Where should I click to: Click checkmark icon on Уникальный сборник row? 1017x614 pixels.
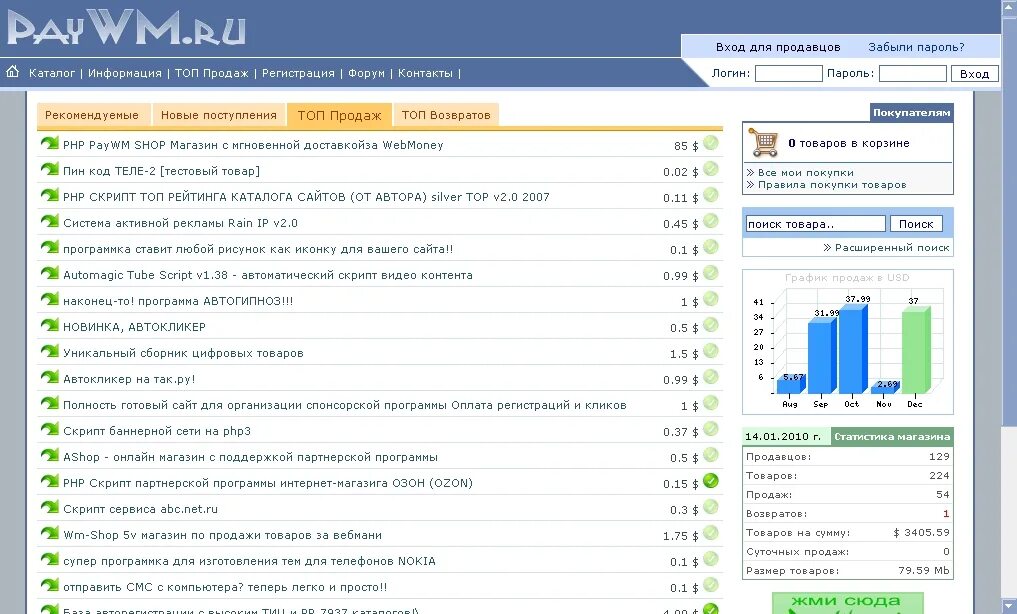711,351
